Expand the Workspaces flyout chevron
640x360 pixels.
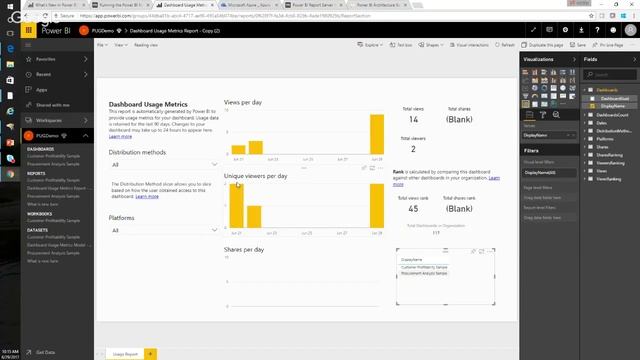(86, 120)
